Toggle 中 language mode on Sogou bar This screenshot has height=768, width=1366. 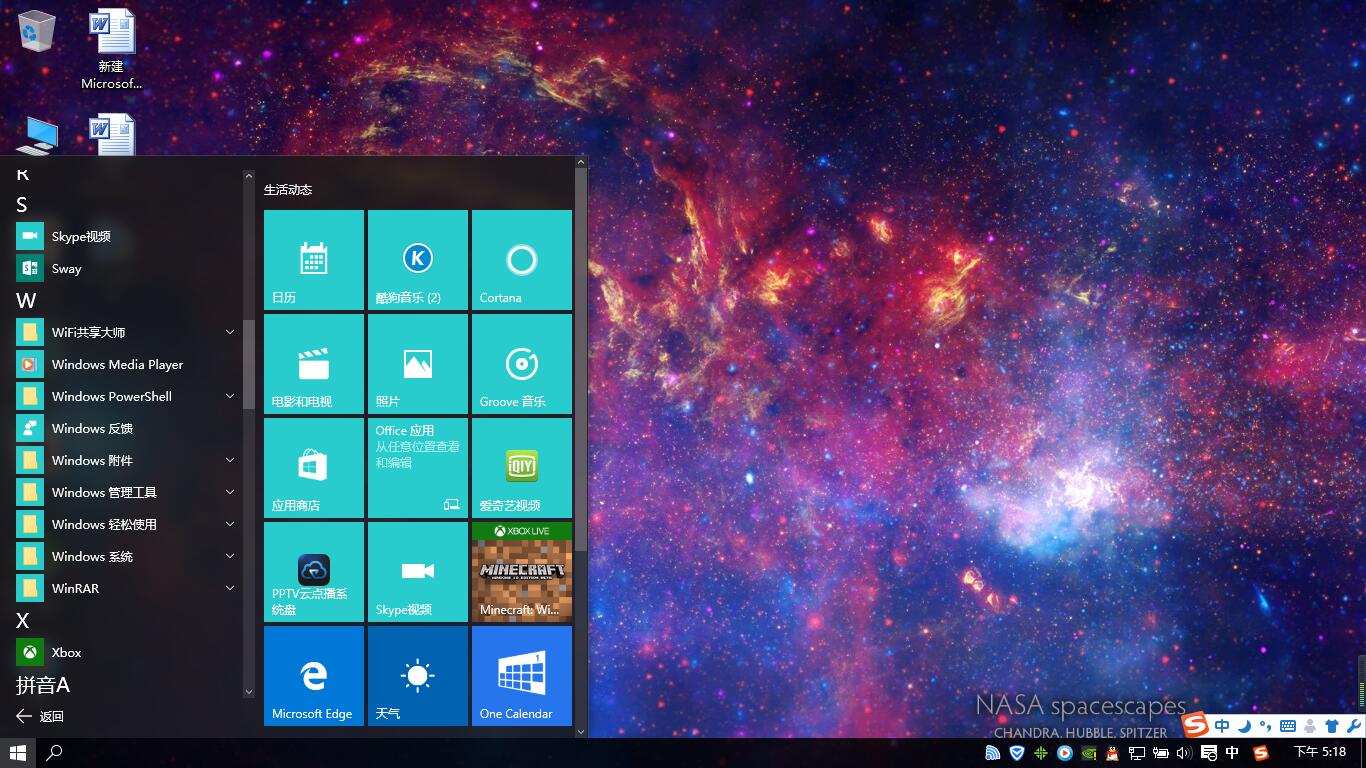pyautogui.click(x=1222, y=726)
